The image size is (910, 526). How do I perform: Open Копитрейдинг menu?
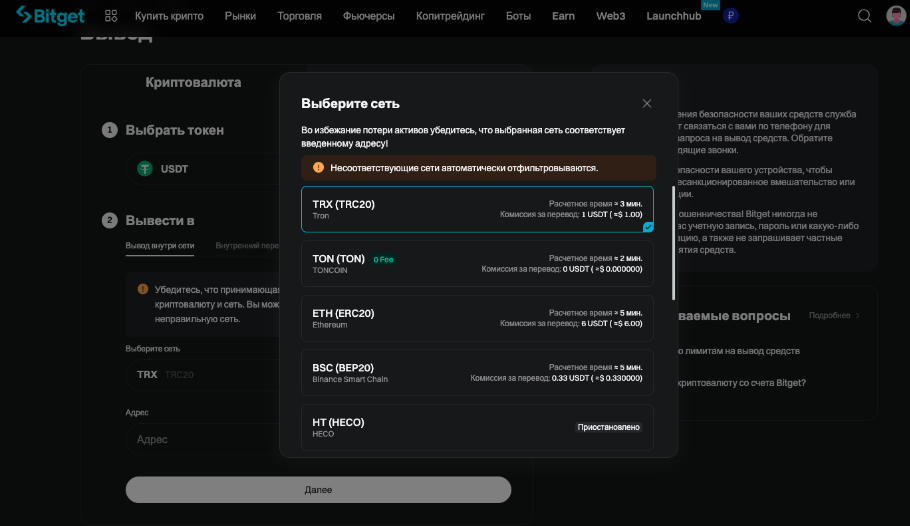click(450, 16)
